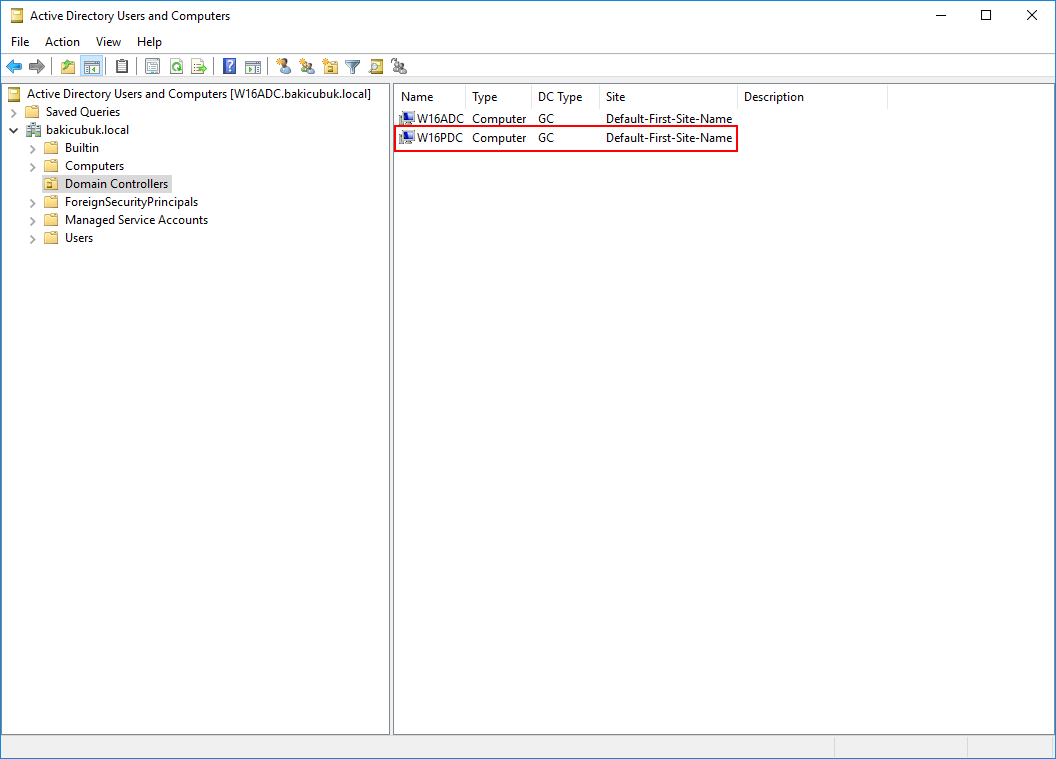Select bakicubuk.local domain label
1056x759 pixels.
88,130
